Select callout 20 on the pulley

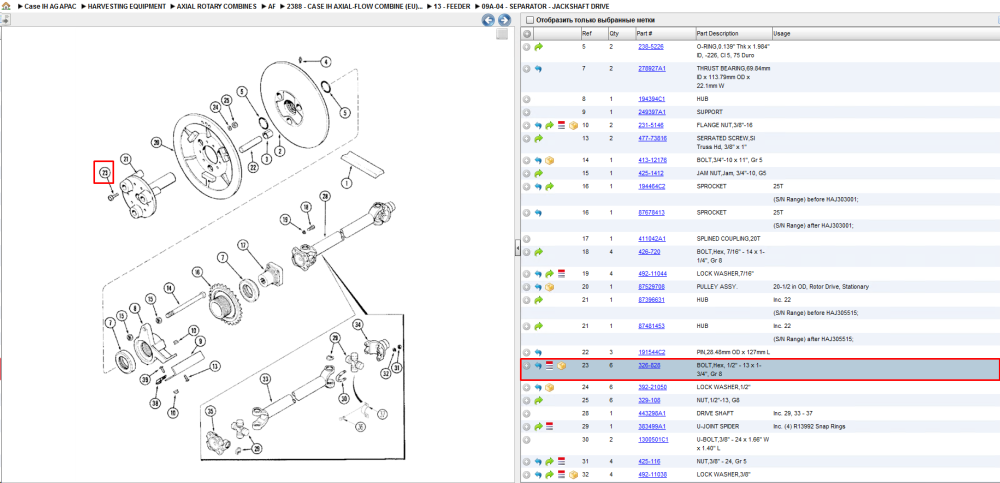point(156,143)
